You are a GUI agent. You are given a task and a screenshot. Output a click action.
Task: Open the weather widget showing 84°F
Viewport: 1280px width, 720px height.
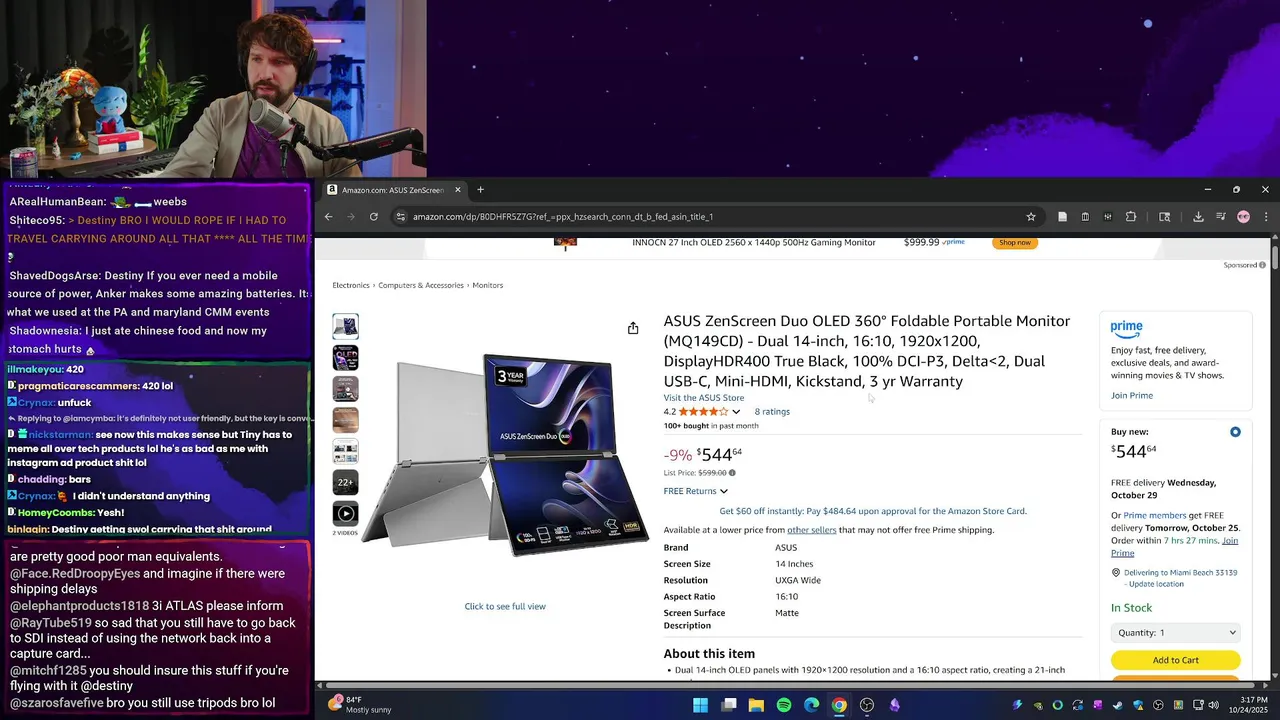[x=359, y=705]
